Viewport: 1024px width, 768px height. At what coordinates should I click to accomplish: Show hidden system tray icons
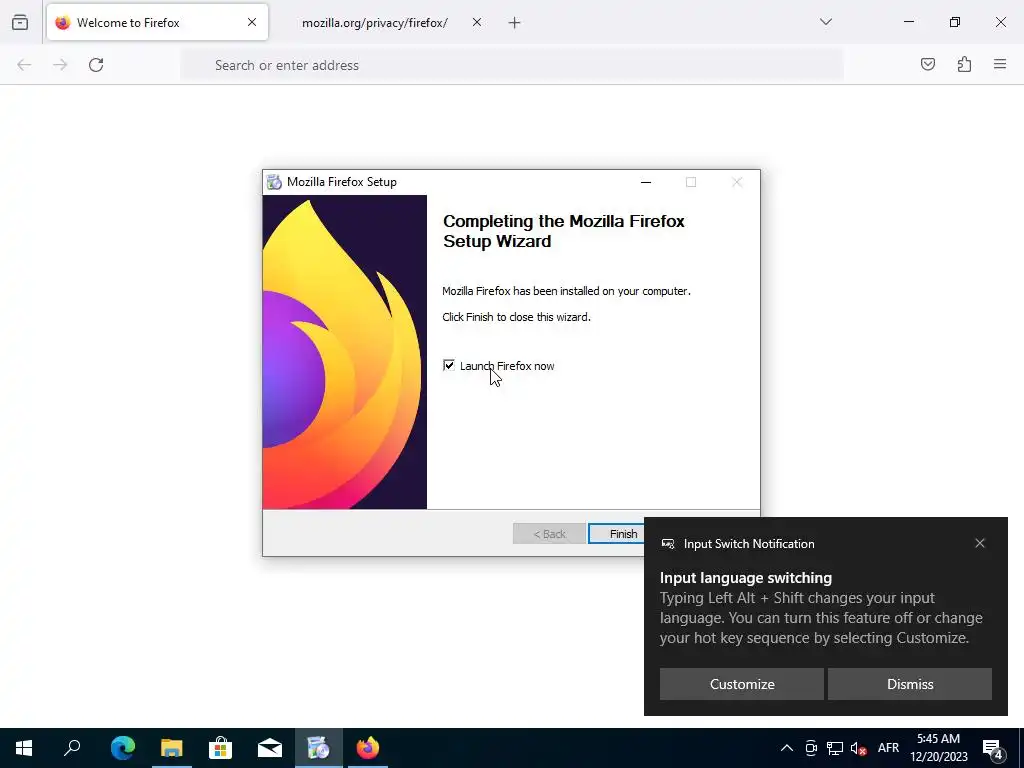[787, 748]
